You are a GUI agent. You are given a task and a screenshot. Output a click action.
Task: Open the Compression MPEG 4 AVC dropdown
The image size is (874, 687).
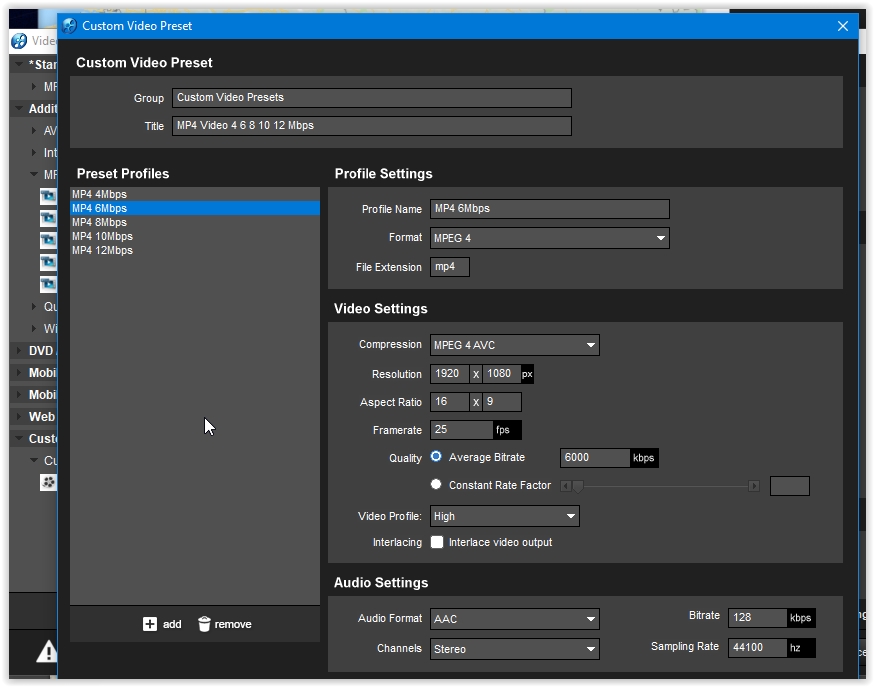click(590, 345)
